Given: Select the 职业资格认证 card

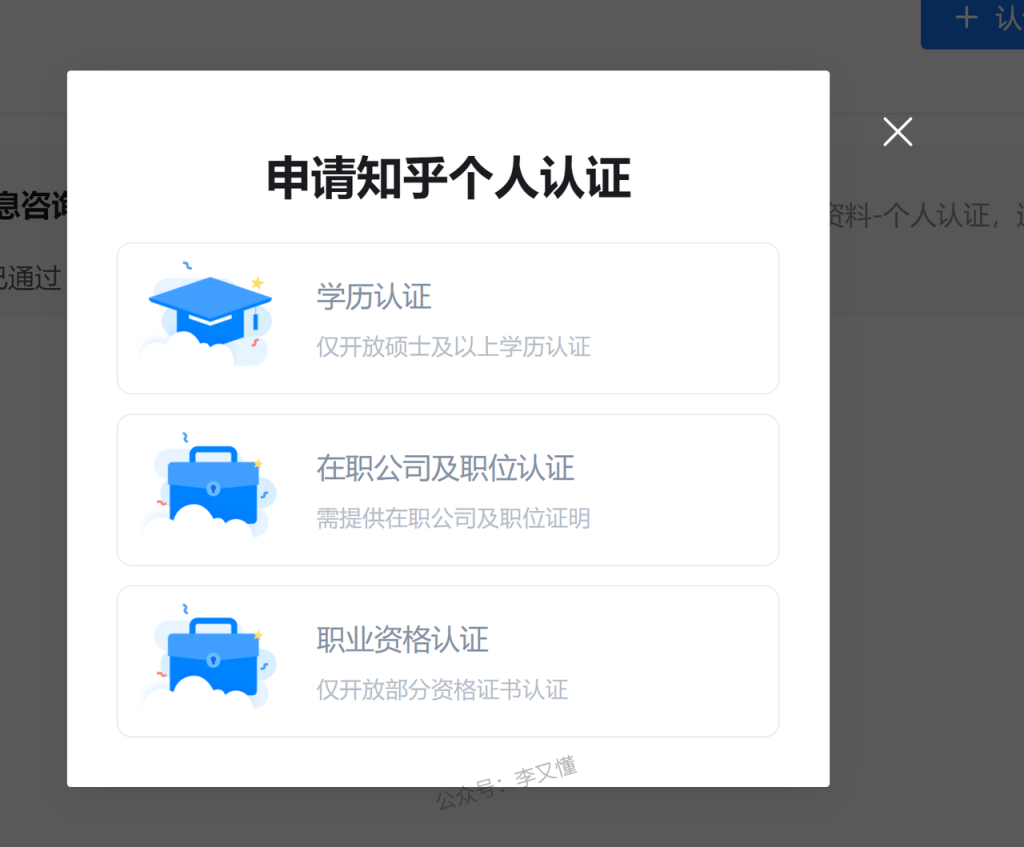Looking at the screenshot, I should point(448,662).
